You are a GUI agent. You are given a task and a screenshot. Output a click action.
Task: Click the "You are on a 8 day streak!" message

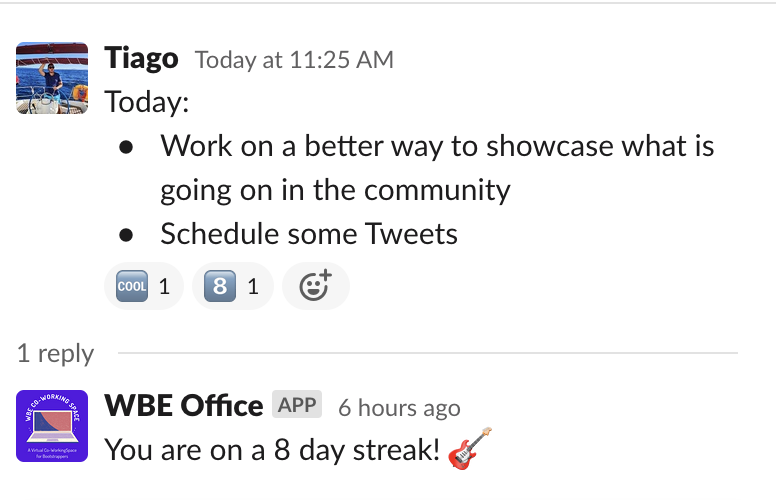pos(272,450)
